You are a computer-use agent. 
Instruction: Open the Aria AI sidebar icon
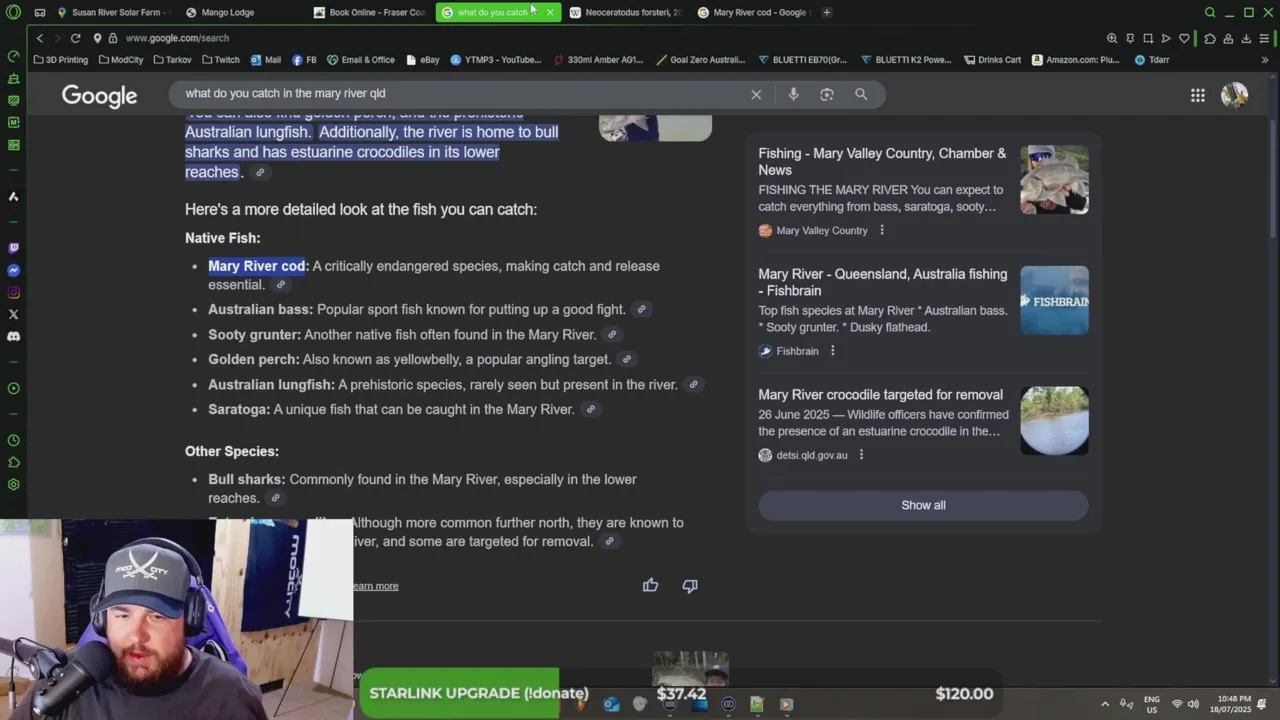[x=13, y=196]
